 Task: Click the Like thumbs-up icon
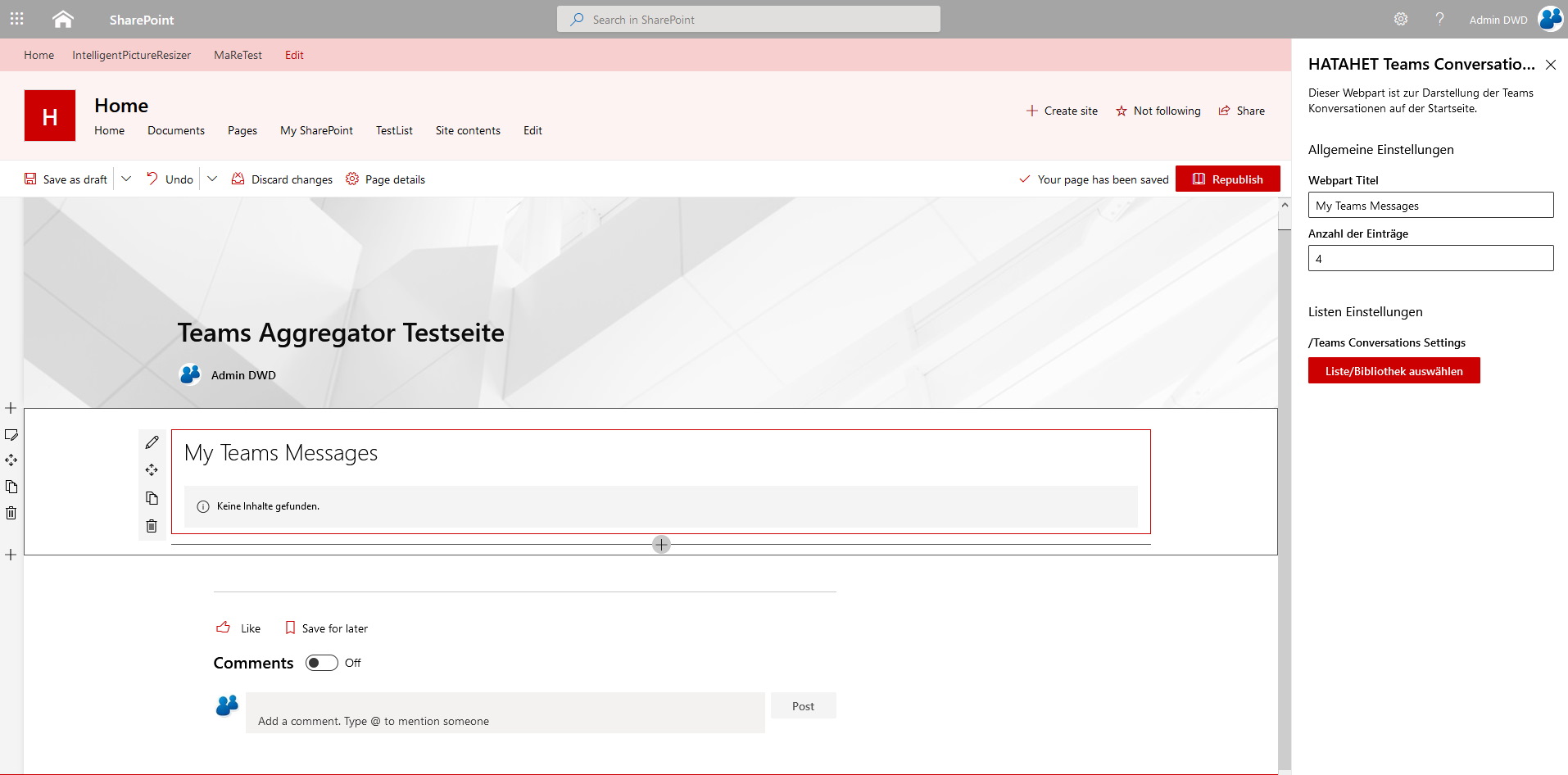click(x=223, y=628)
